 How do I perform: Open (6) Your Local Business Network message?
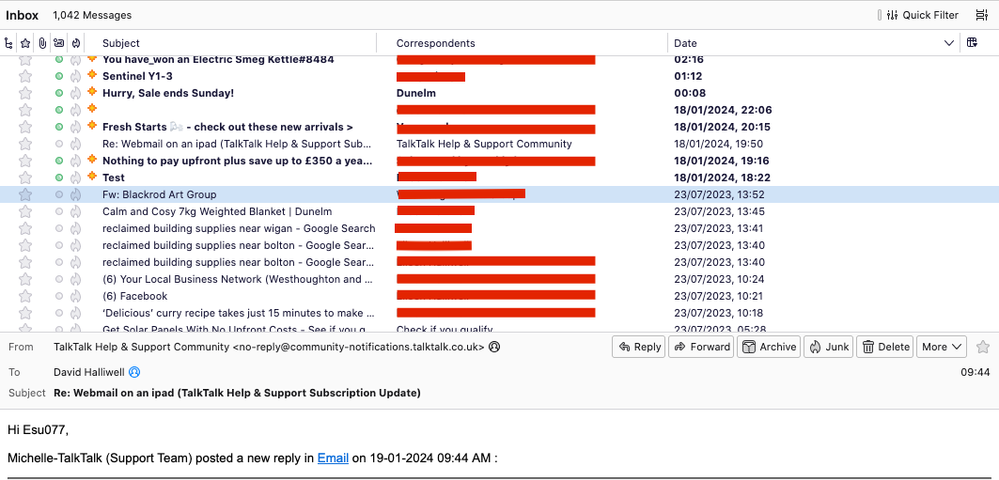238,279
